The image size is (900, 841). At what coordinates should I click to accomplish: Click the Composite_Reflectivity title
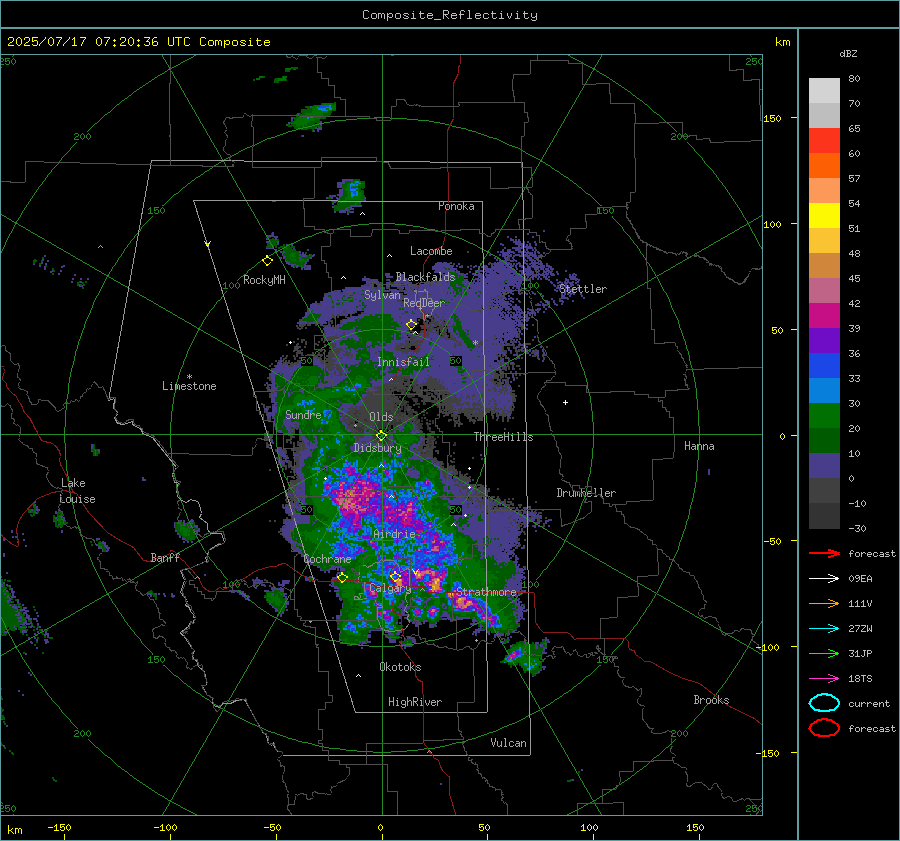pos(449,15)
